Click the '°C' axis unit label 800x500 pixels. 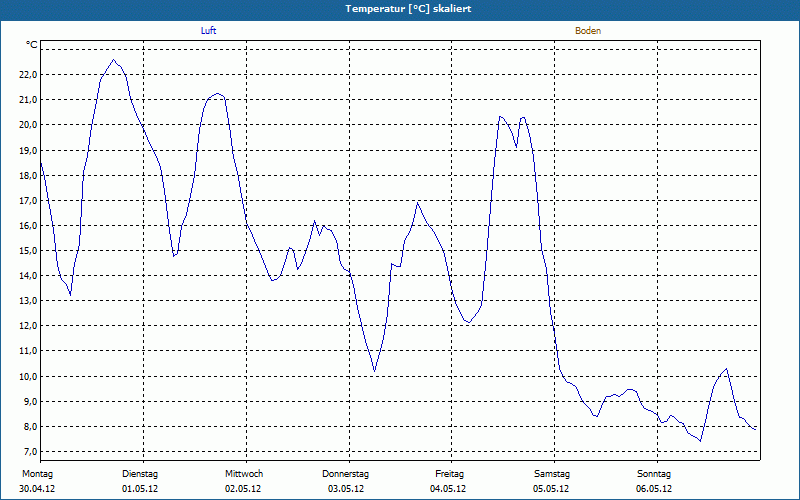click(32, 45)
